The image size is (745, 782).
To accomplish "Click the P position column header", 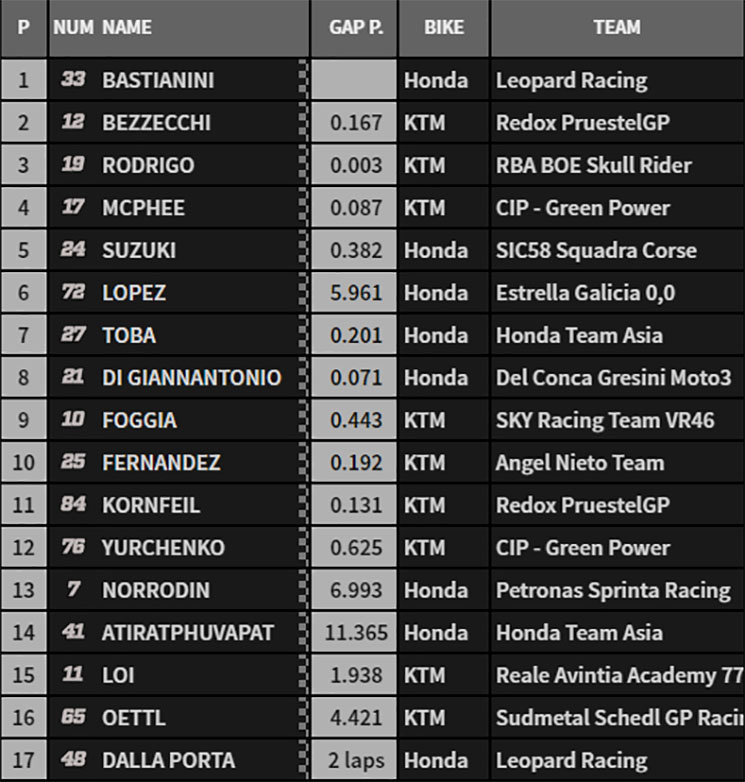I will [23, 27].
